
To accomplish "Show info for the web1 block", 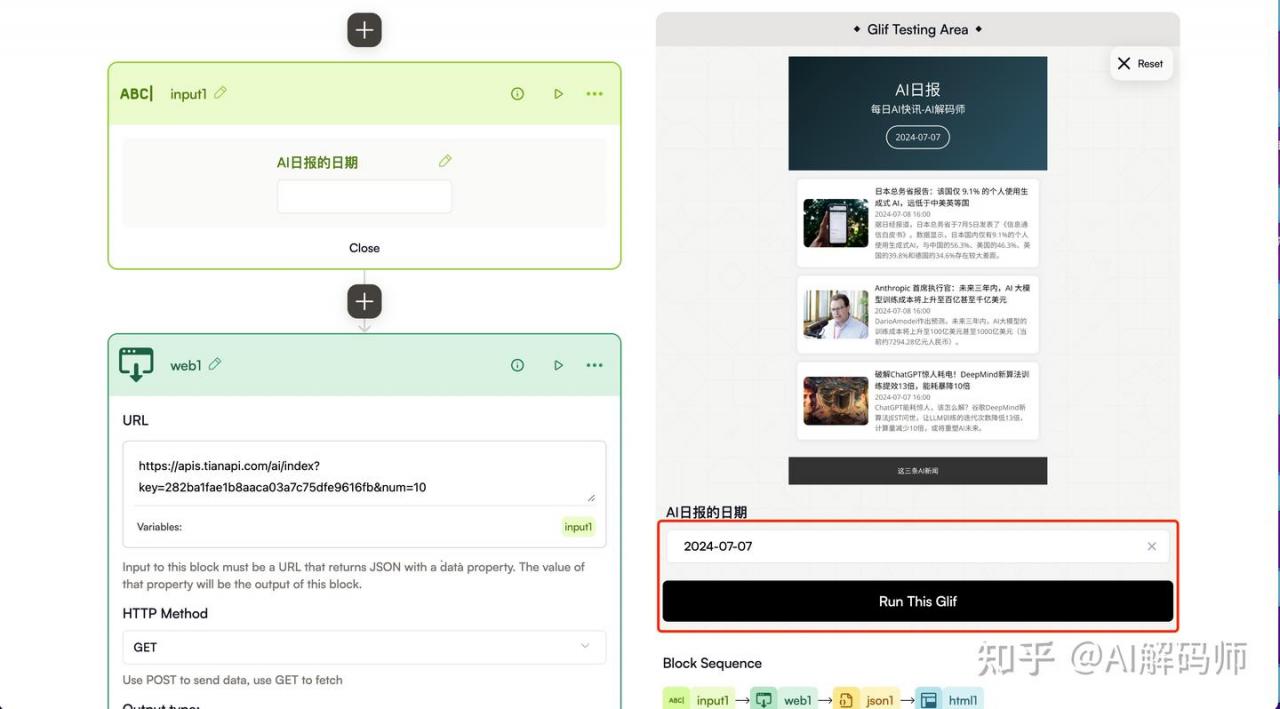I will point(517,365).
